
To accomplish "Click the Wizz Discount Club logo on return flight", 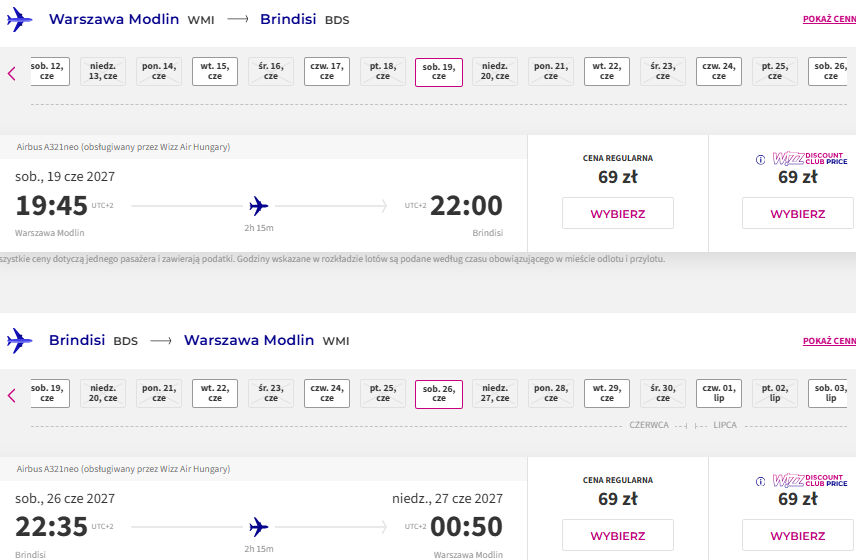I will (810, 480).
